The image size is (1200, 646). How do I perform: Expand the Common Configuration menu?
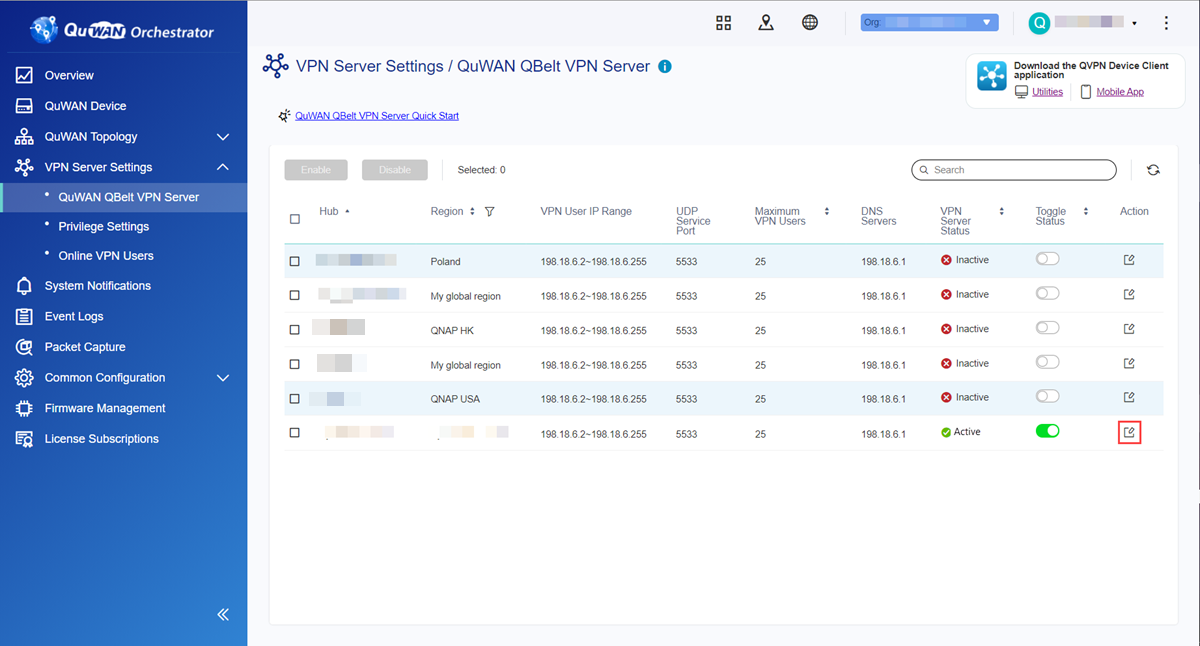223,378
